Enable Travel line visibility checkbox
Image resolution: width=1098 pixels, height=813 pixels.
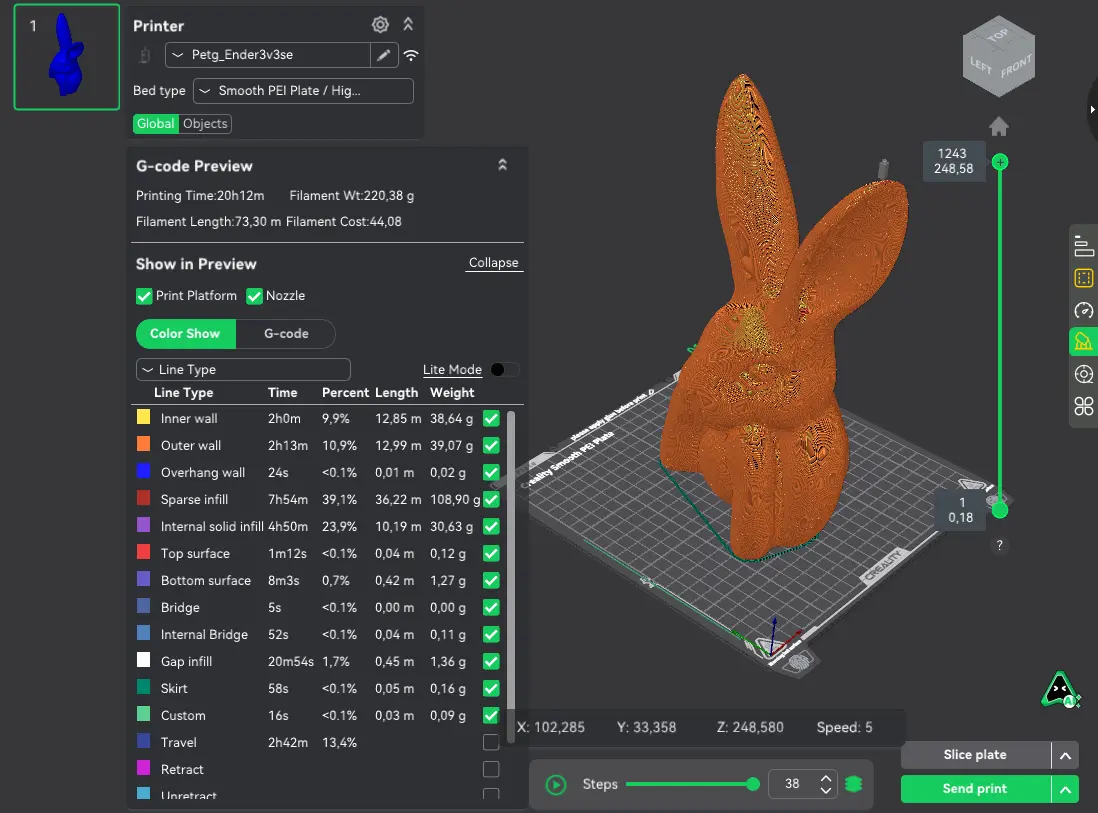(x=492, y=742)
